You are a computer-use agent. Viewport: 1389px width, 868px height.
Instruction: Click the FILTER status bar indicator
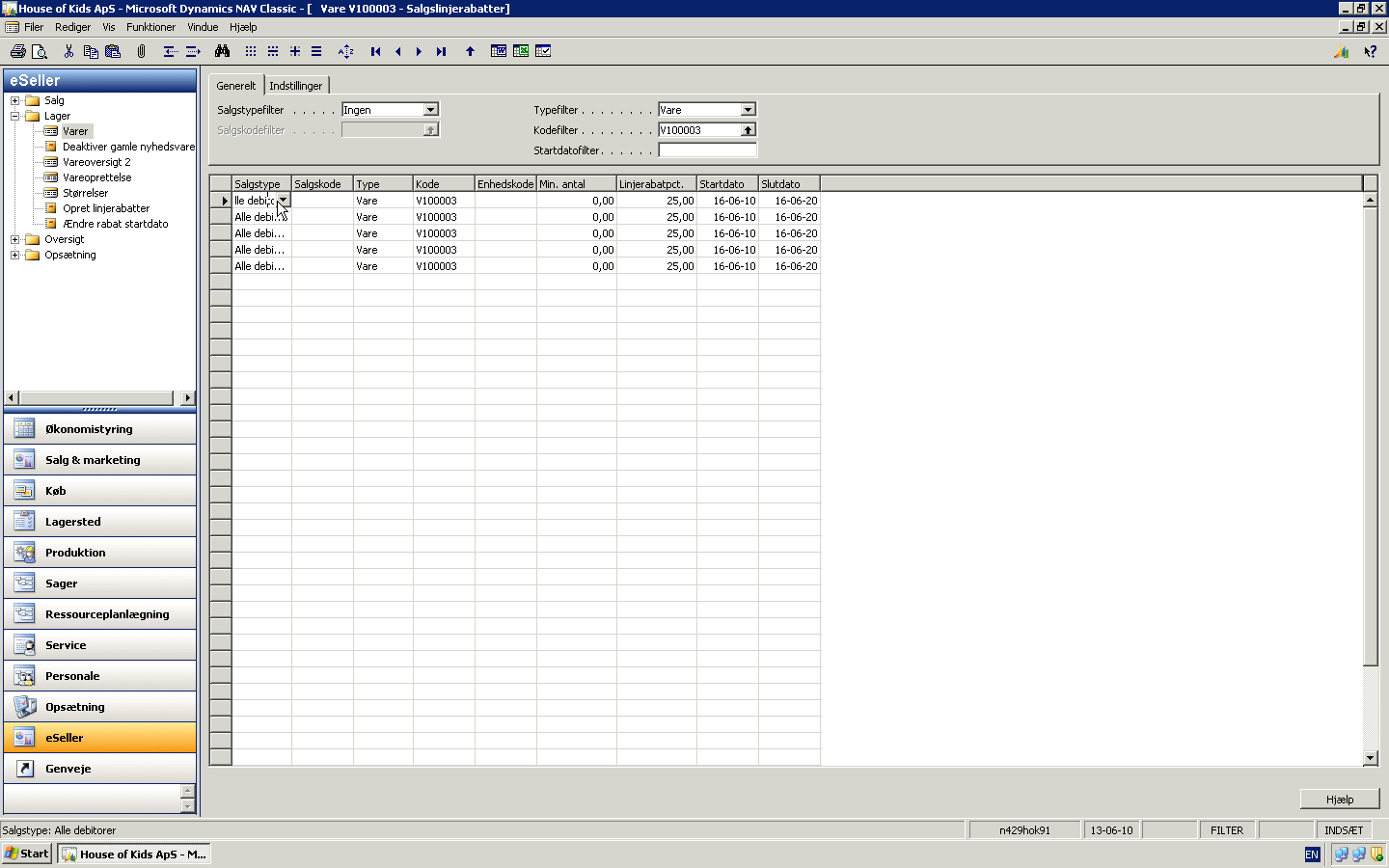(1227, 830)
